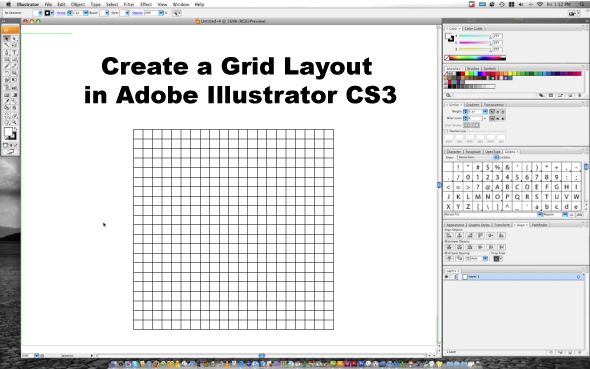Open the Object menu
The height and width of the screenshot is (369, 590).
78,5
